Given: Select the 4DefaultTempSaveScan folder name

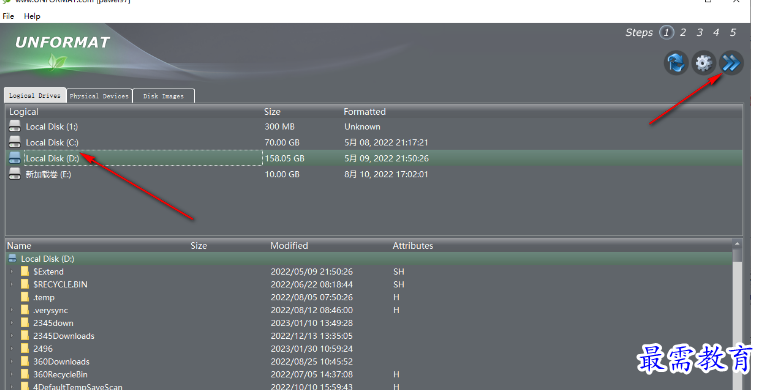Looking at the screenshot, I should [78, 387].
